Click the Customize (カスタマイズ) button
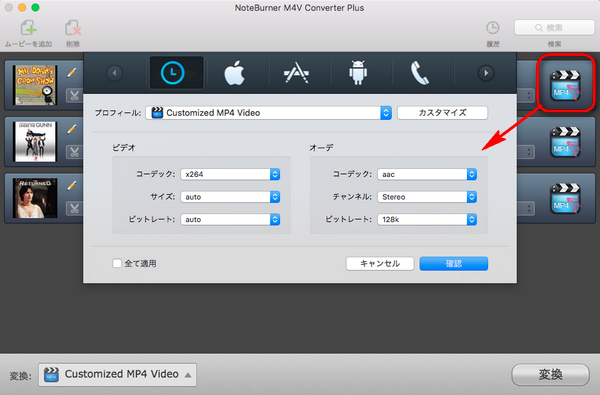Image resolution: width=600 pixels, height=395 pixels. tap(442, 113)
